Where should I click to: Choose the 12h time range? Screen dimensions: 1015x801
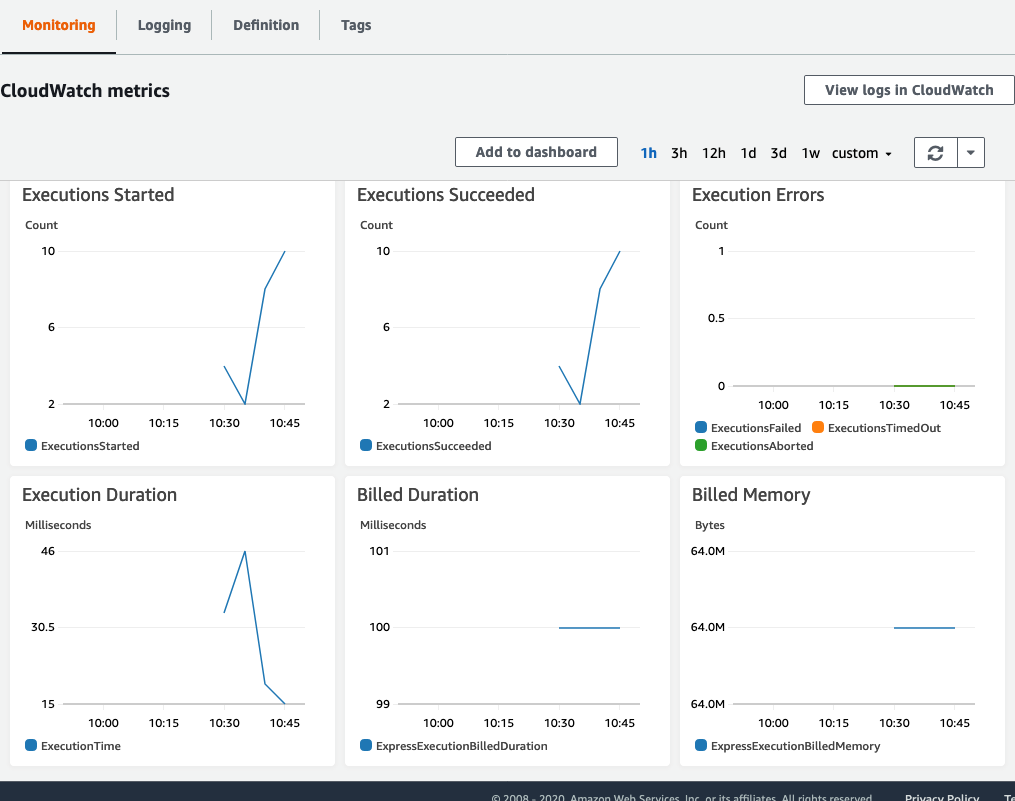pyautogui.click(x=713, y=153)
